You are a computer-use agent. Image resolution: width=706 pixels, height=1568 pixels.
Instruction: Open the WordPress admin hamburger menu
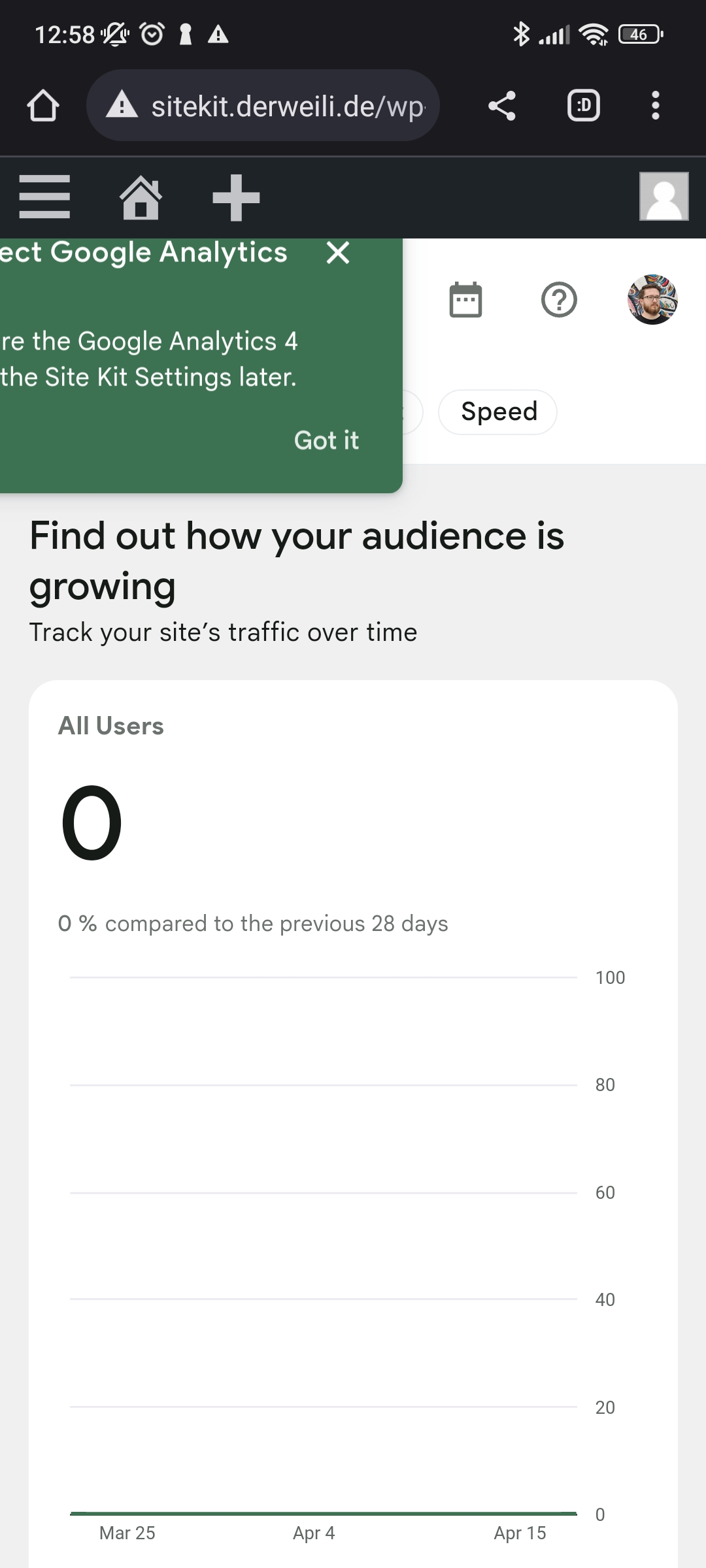tap(44, 197)
